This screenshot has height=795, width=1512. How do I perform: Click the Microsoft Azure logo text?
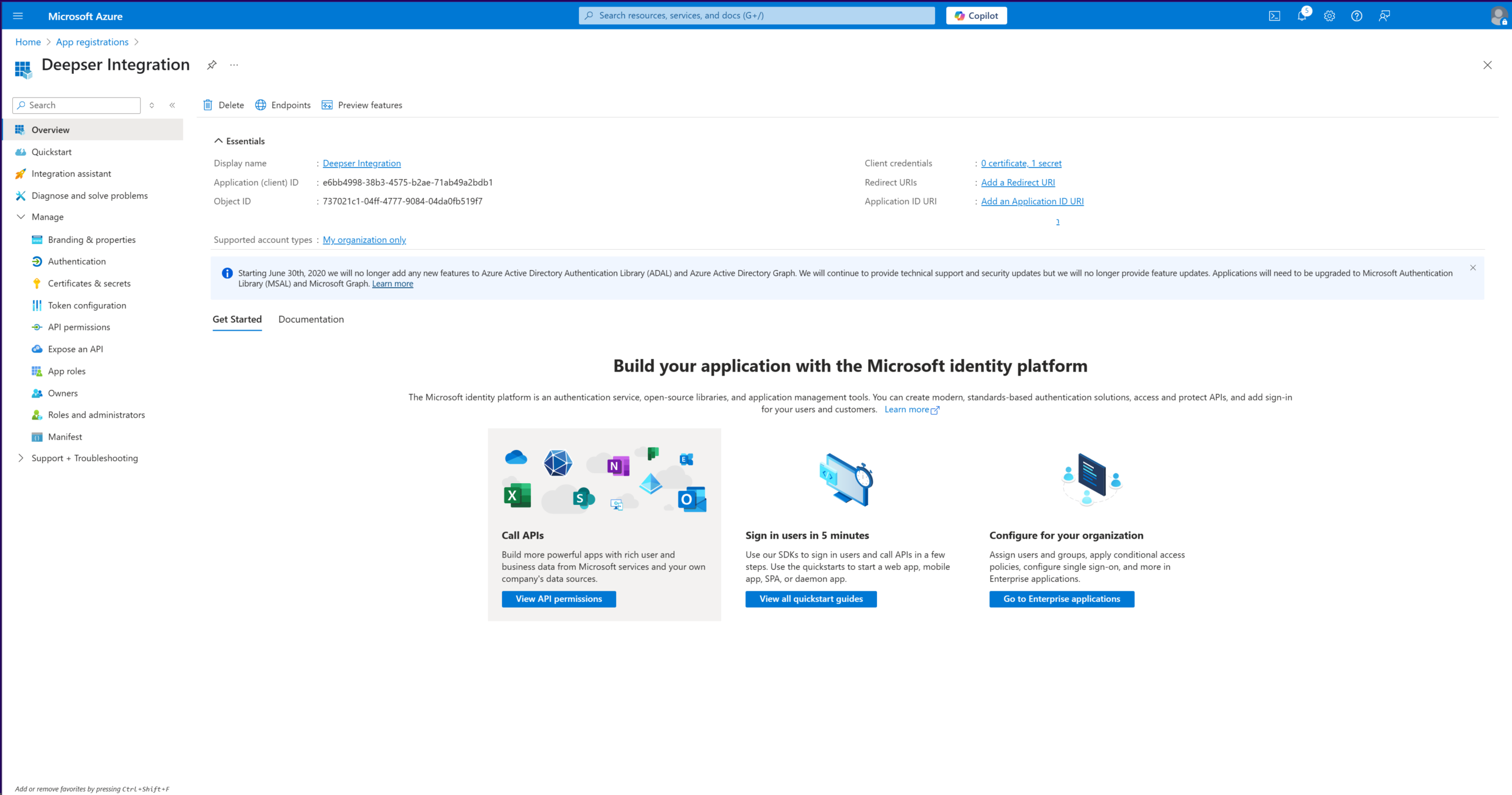coord(85,17)
